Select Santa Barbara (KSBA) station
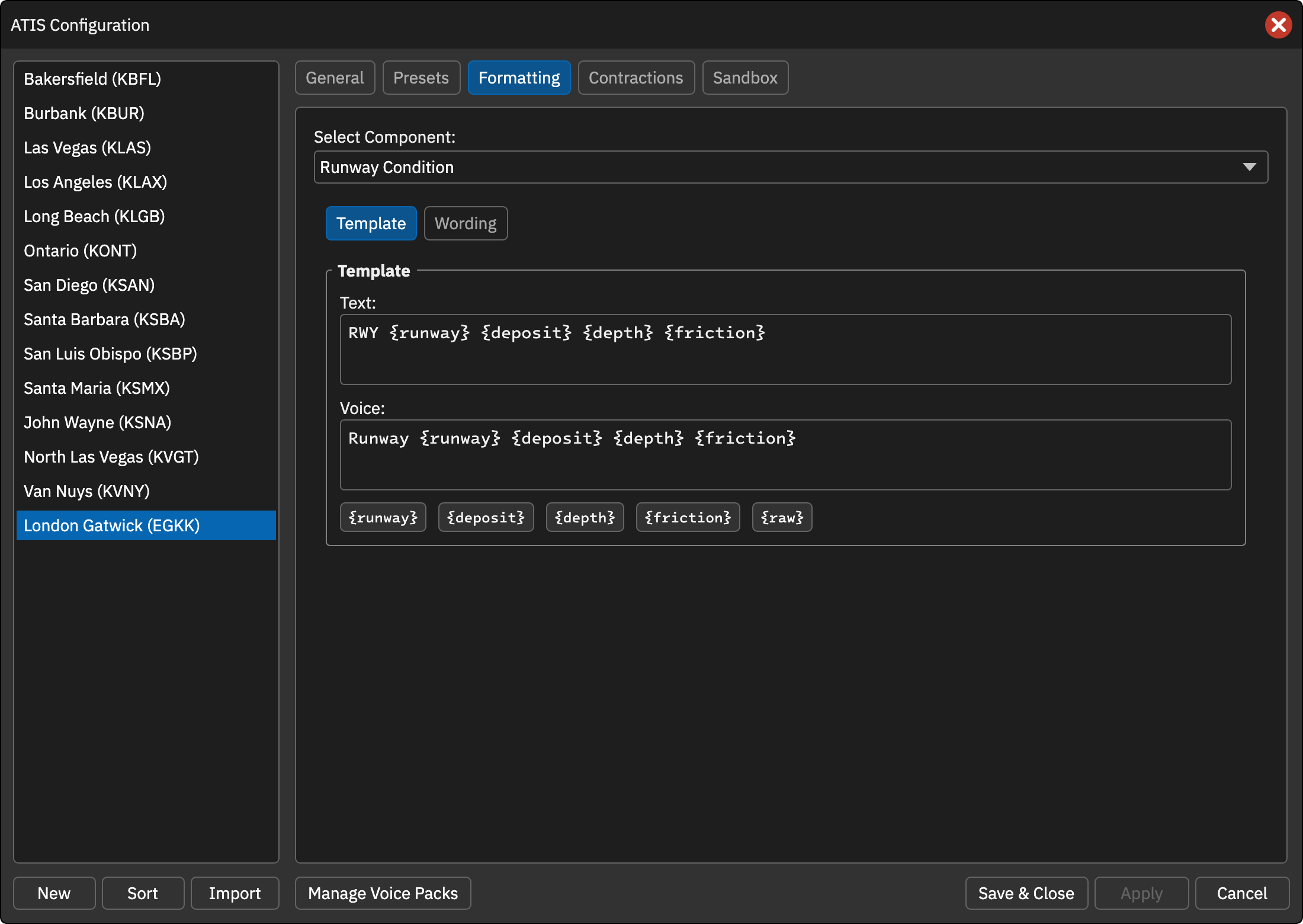 pyautogui.click(x=146, y=319)
